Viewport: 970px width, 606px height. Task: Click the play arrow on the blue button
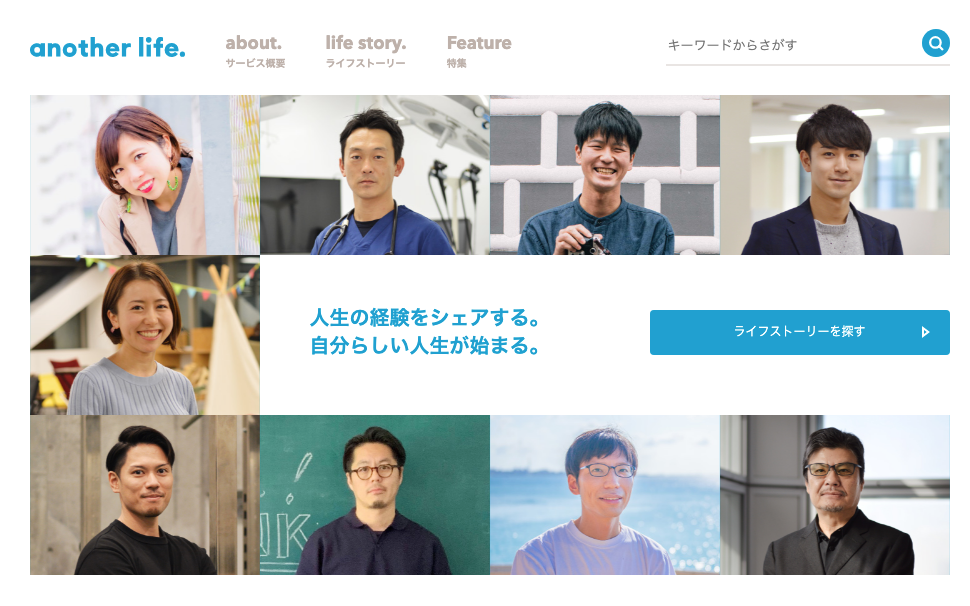[925, 332]
